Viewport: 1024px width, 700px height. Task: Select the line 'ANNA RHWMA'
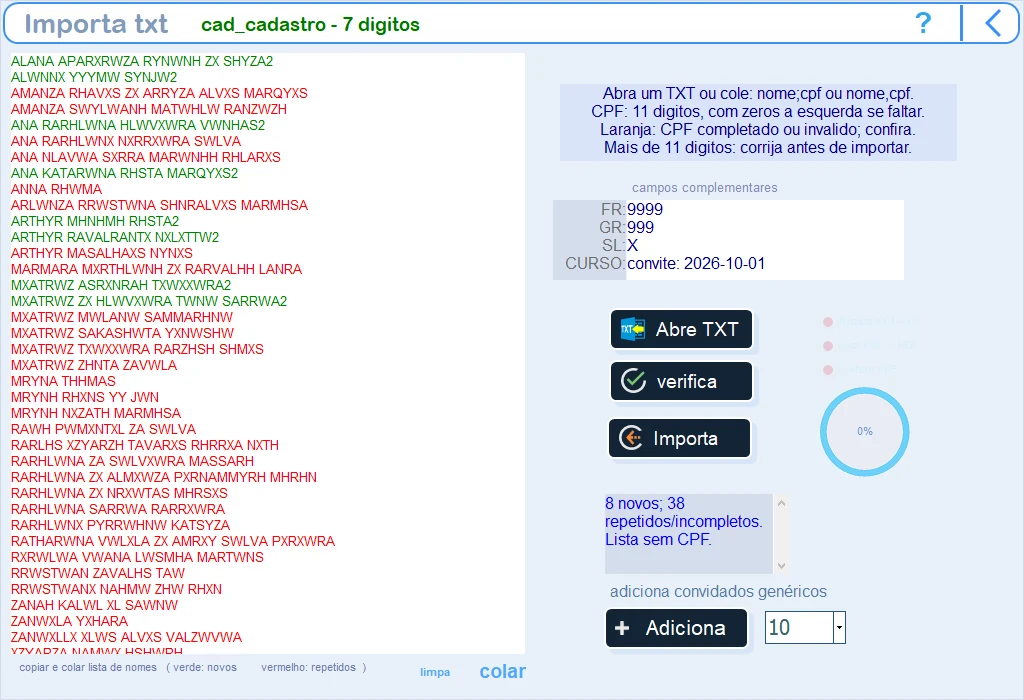coord(56,189)
